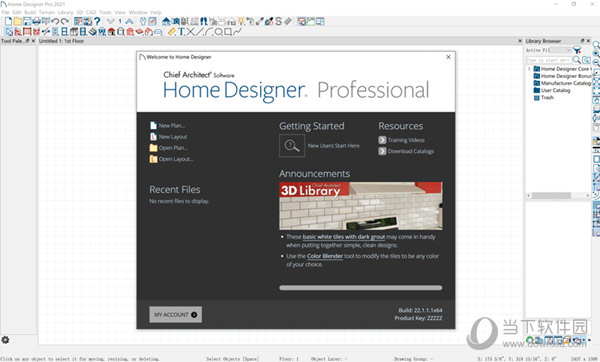Select the Circle tool

pos(218,31)
